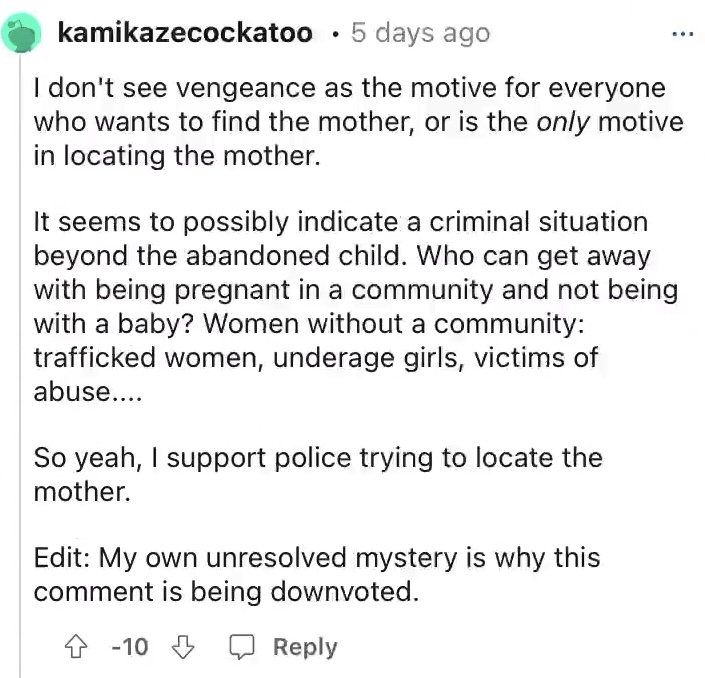Open the kamikazecockatoo user profile link
This screenshot has width=705, height=678.
coord(185,33)
